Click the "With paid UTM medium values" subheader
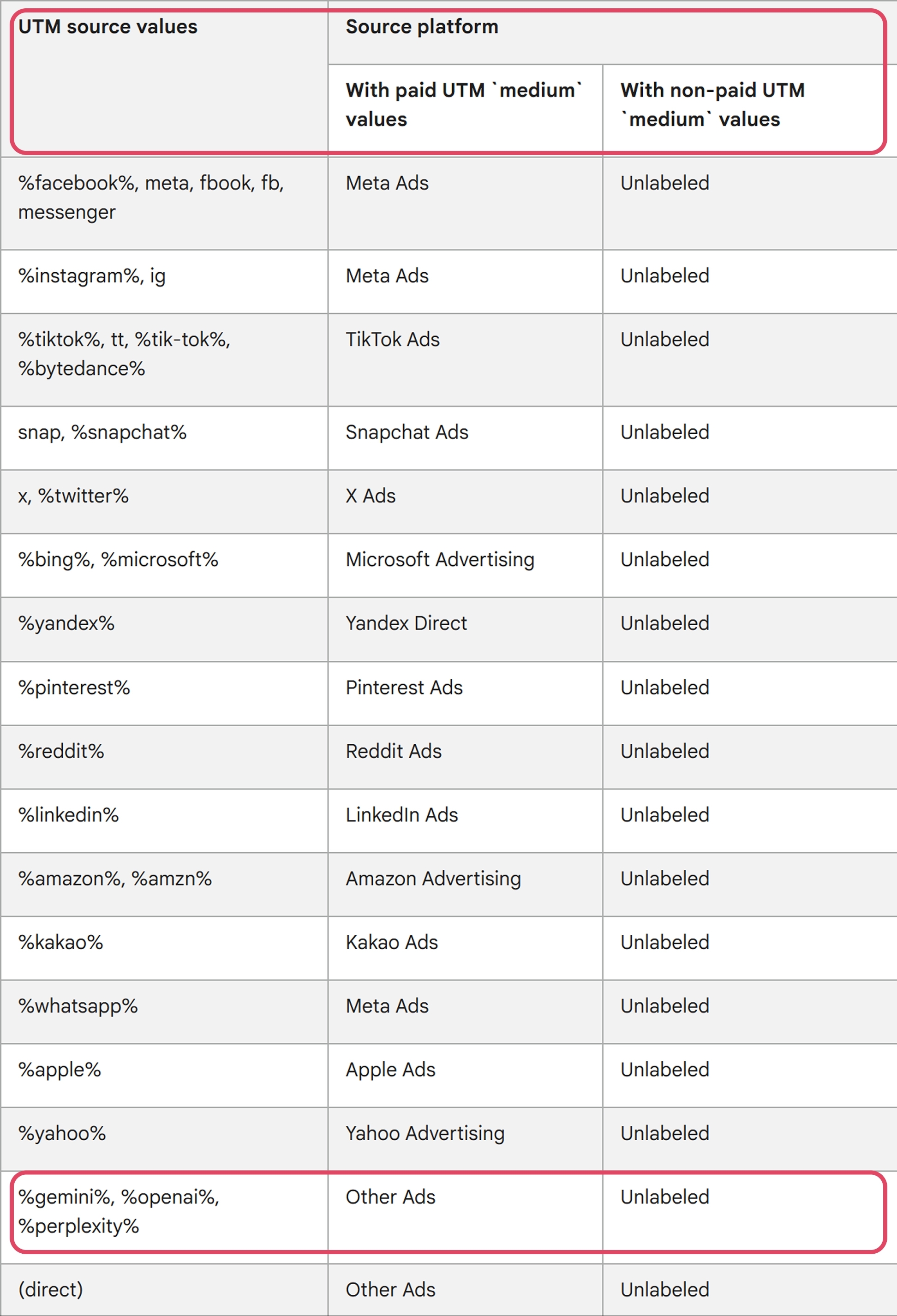 [x=466, y=110]
